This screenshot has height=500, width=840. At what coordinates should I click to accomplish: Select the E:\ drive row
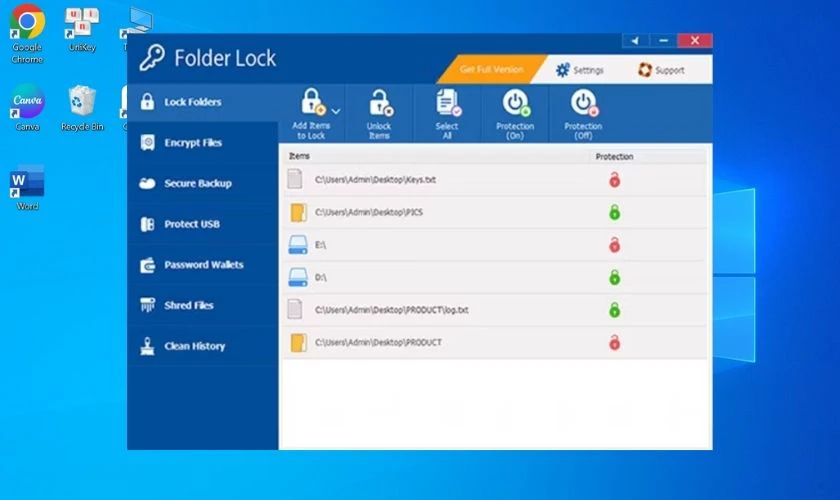pyautogui.click(x=494, y=245)
